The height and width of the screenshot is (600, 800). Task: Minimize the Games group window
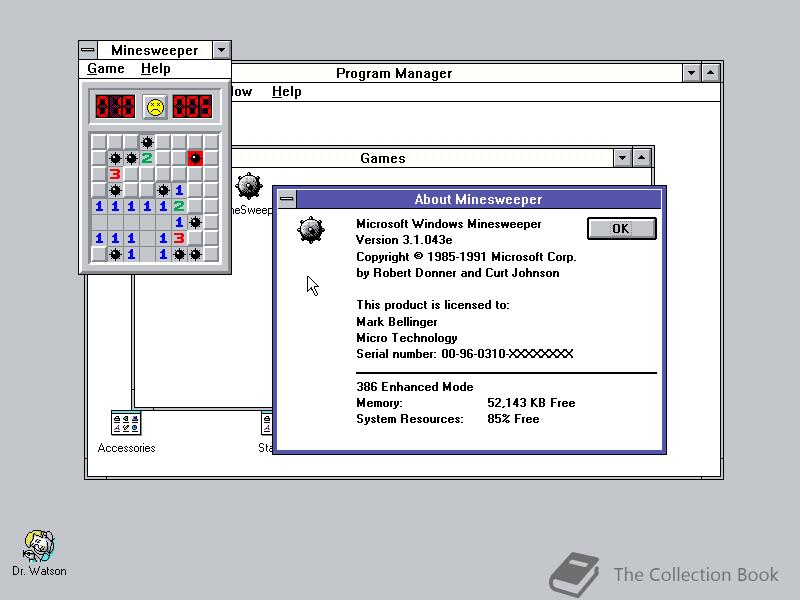622,158
